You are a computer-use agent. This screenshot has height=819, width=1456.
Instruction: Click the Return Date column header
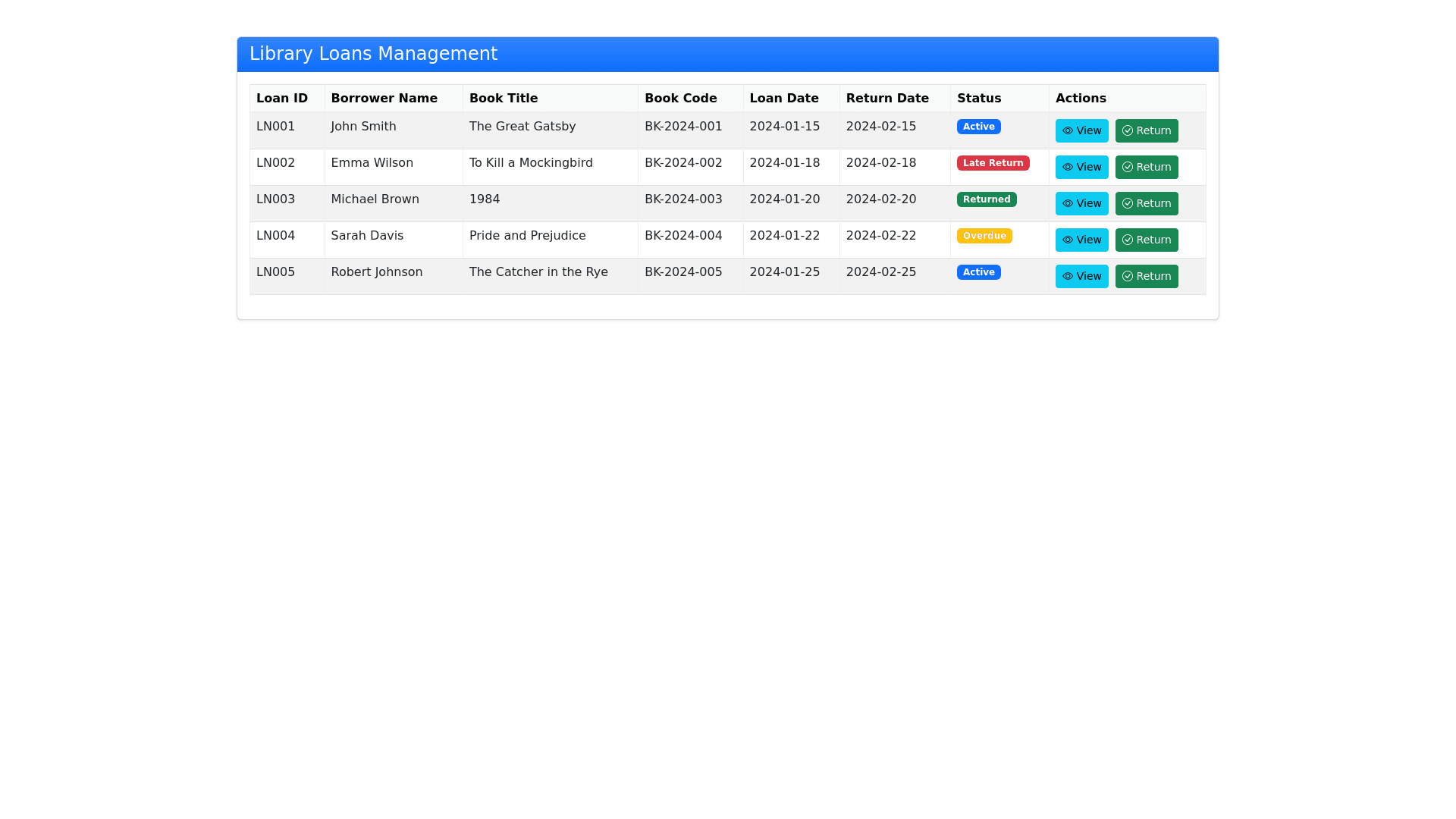click(886, 99)
